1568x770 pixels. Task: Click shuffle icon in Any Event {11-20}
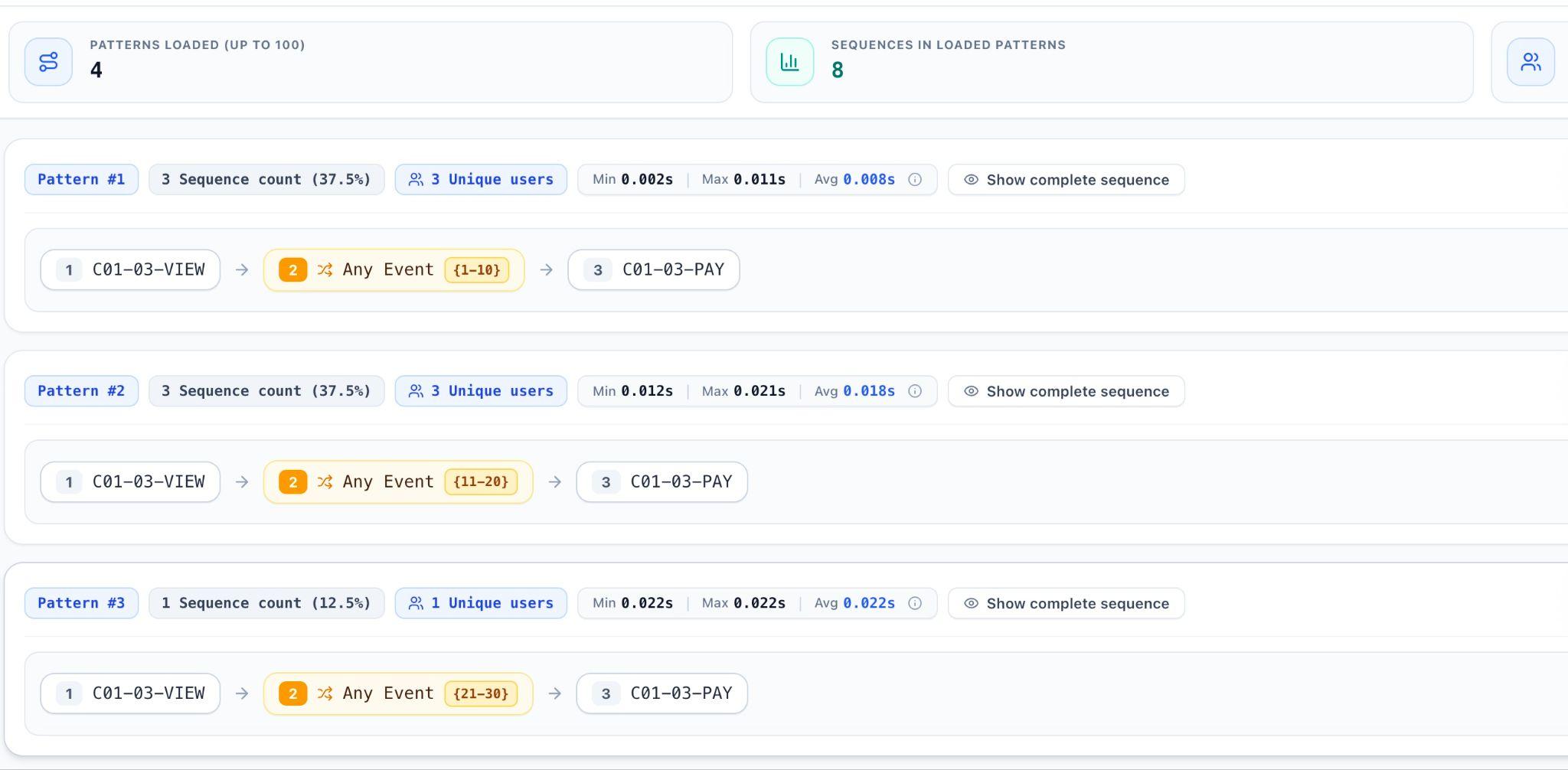pyautogui.click(x=325, y=482)
